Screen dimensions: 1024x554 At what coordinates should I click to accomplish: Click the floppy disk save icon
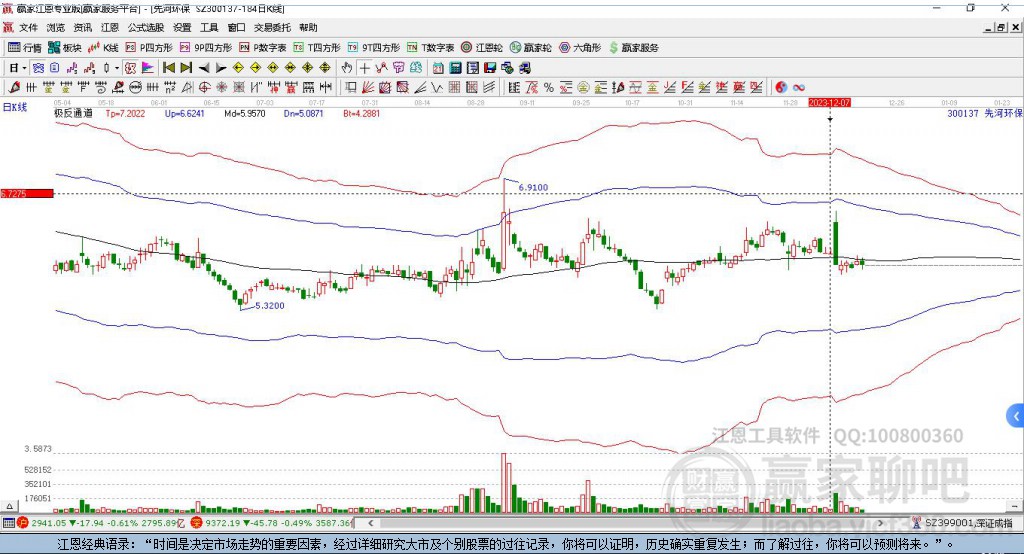(490, 68)
